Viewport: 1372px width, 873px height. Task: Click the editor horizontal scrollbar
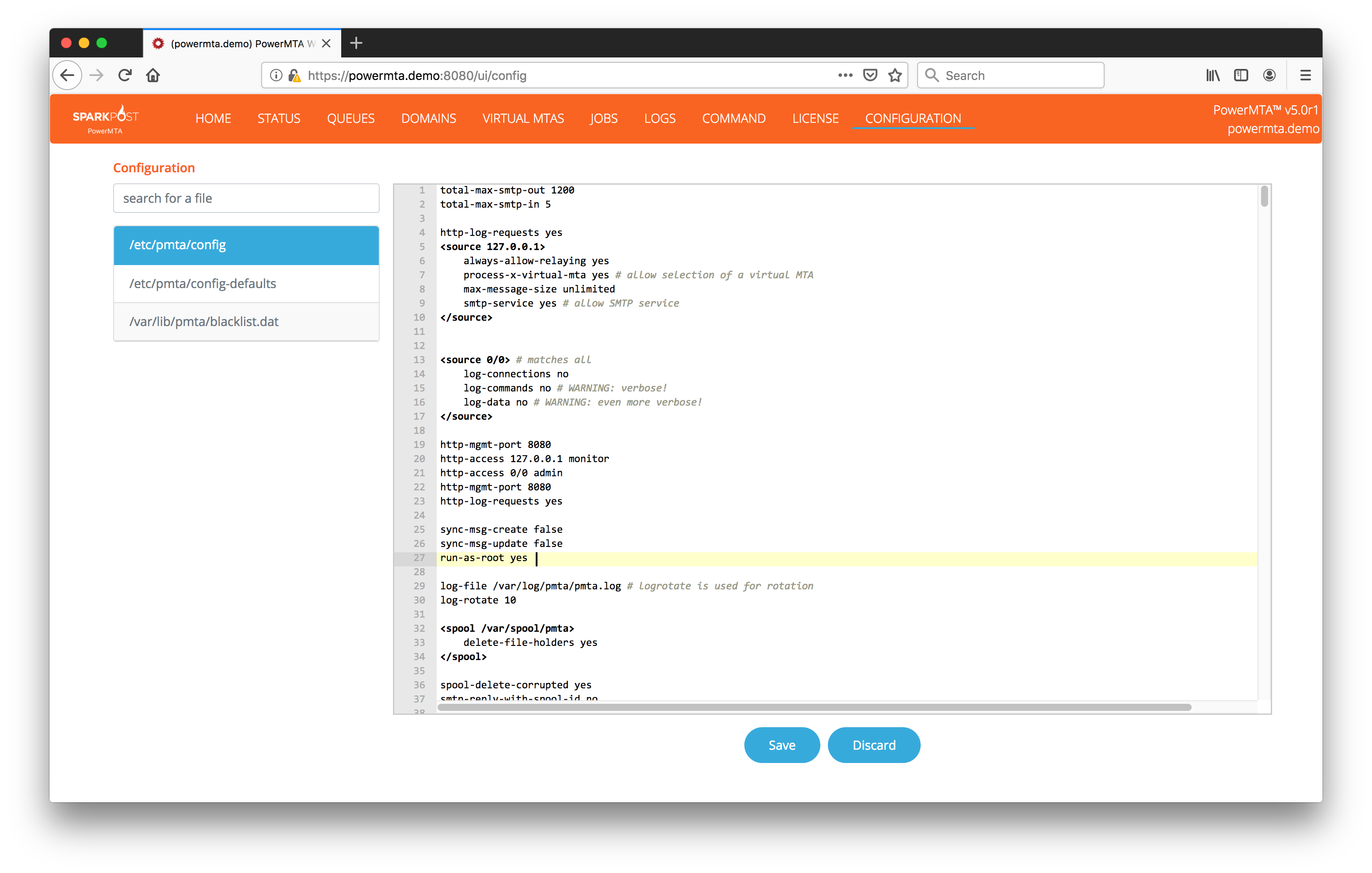coord(814,707)
